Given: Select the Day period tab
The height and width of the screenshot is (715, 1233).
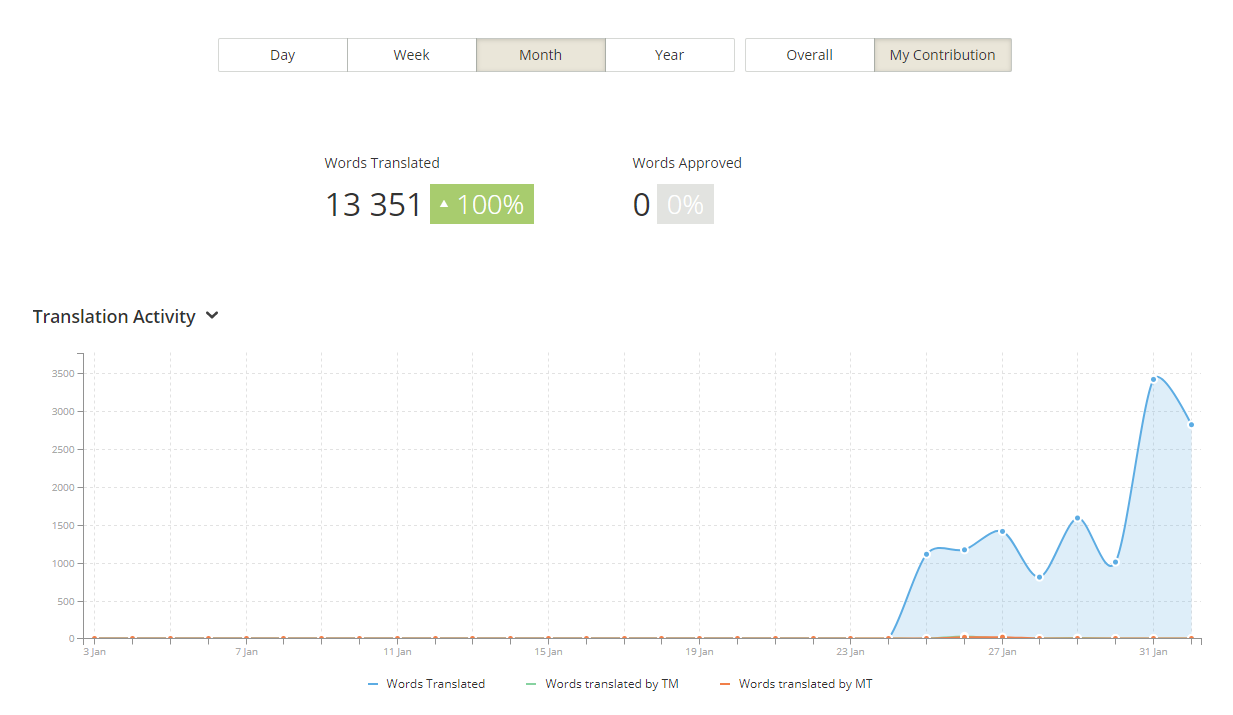Looking at the screenshot, I should [283, 55].
